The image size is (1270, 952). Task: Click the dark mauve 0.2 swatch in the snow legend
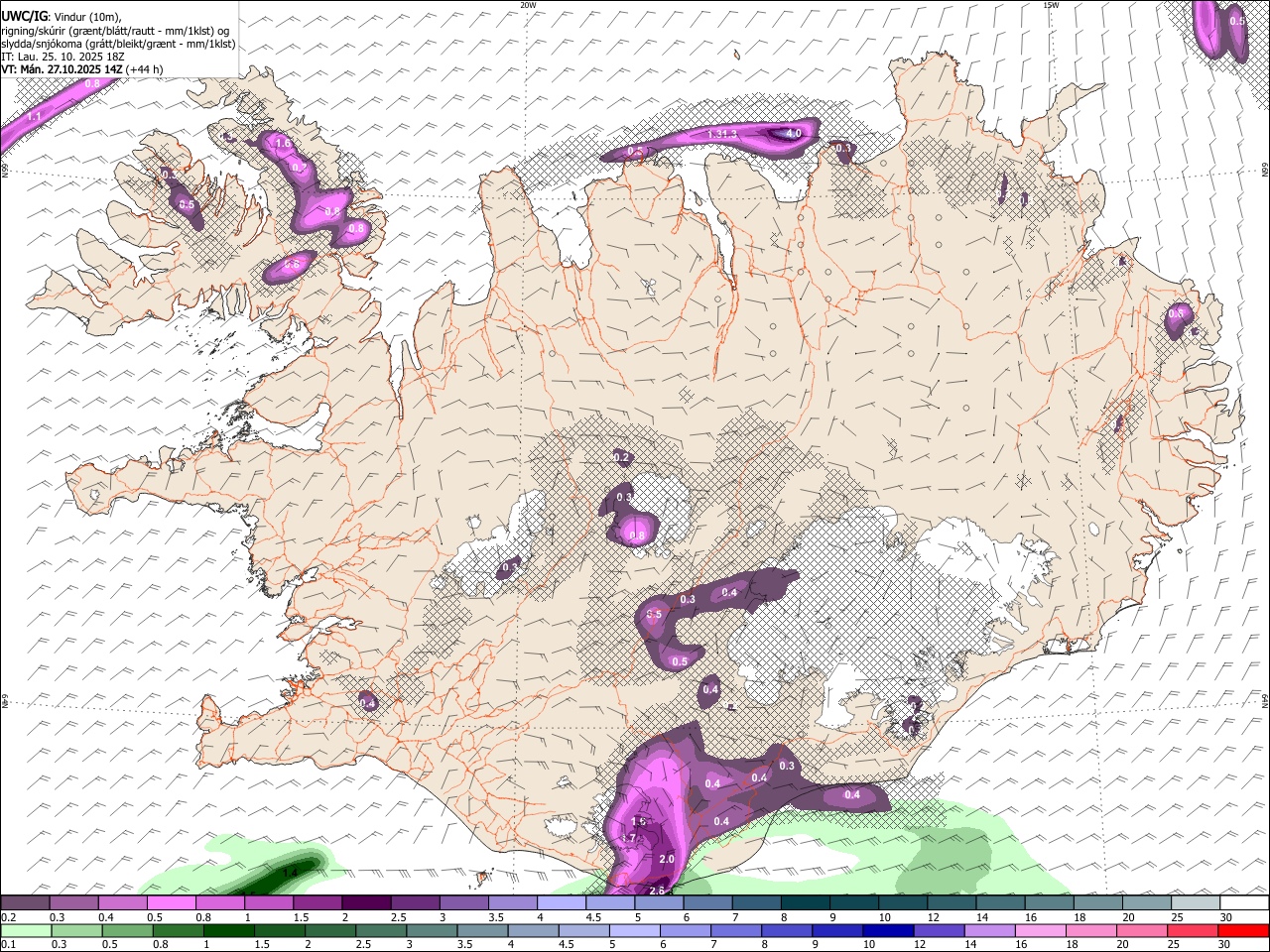(x=25, y=903)
